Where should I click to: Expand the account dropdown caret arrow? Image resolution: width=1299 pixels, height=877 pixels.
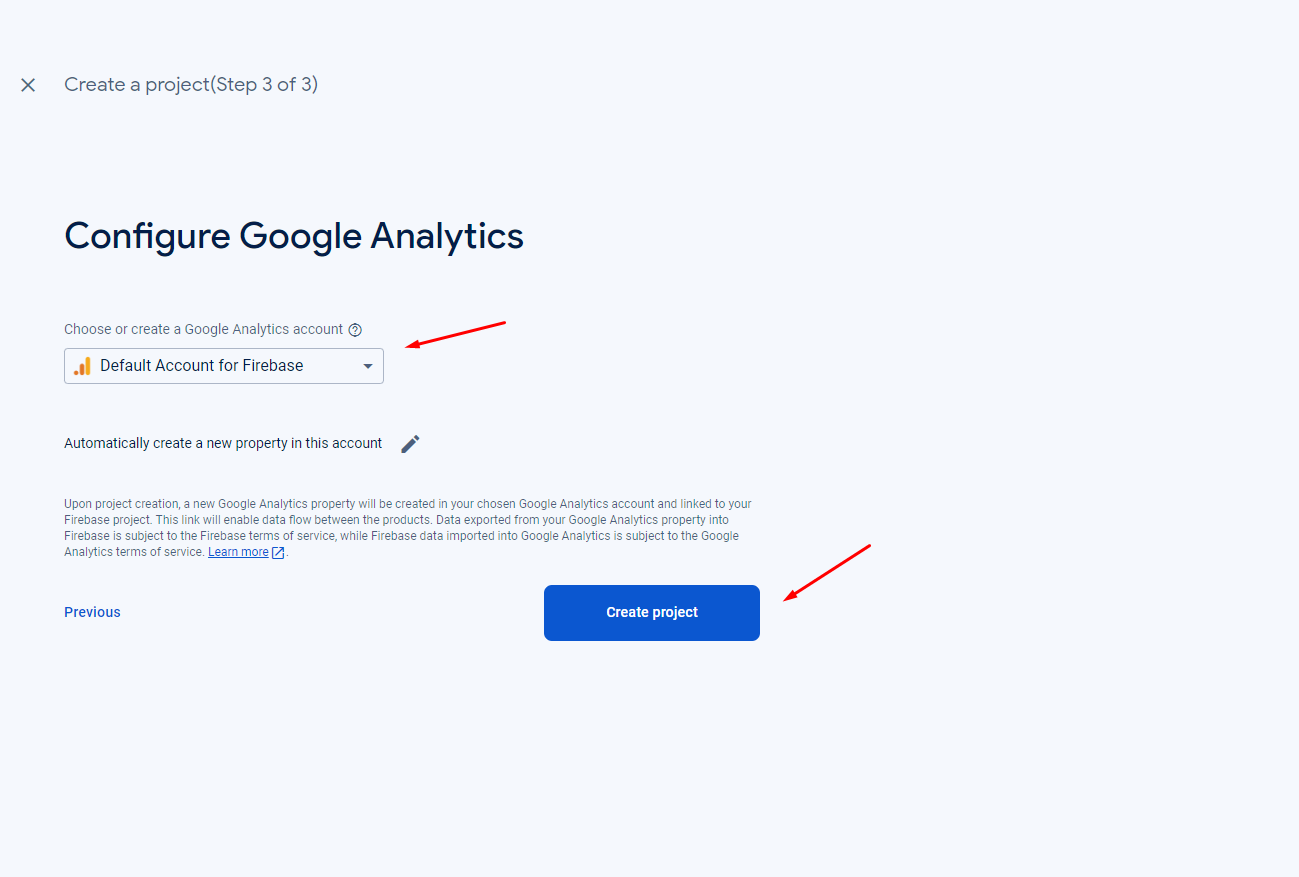368,366
